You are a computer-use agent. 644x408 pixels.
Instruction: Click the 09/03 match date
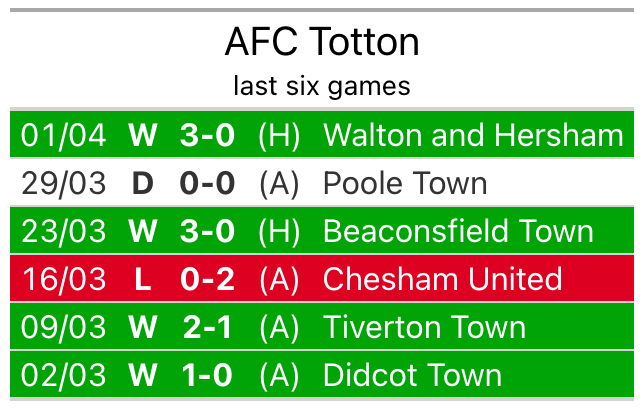63,327
